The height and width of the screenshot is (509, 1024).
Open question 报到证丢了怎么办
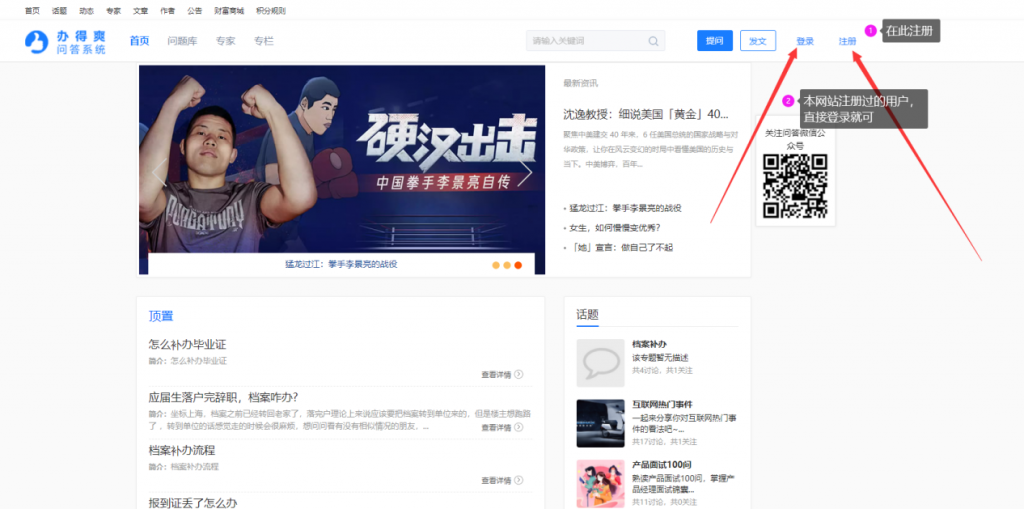pyautogui.click(x=193, y=502)
